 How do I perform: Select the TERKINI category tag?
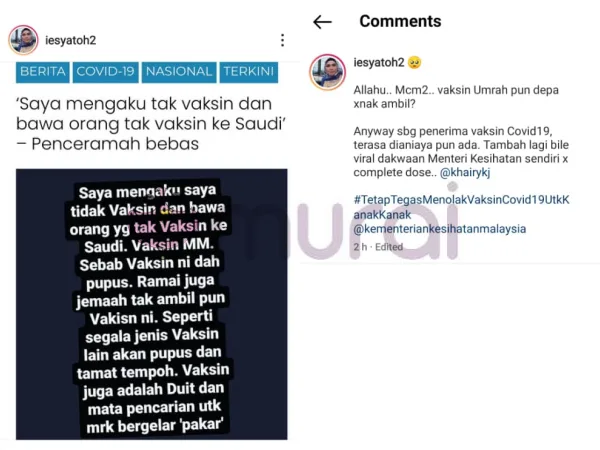point(249,72)
